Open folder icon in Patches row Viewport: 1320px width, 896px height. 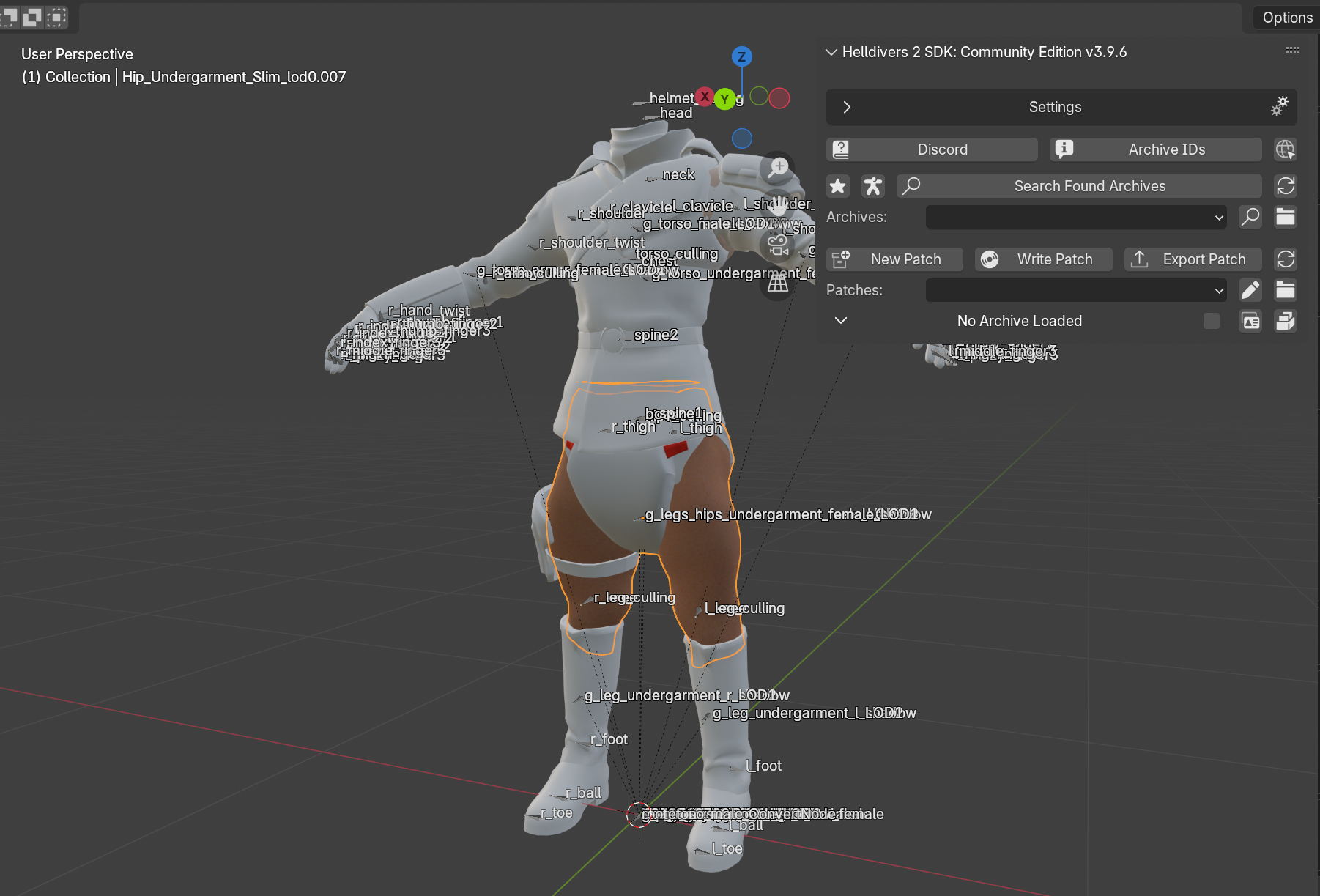pos(1286,290)
